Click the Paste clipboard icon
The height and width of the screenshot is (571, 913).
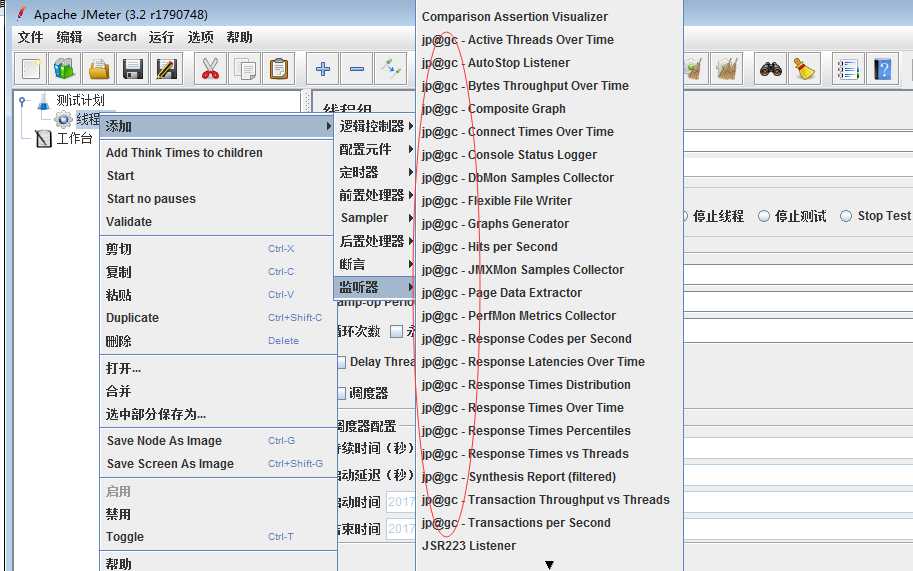pos(279,69)
